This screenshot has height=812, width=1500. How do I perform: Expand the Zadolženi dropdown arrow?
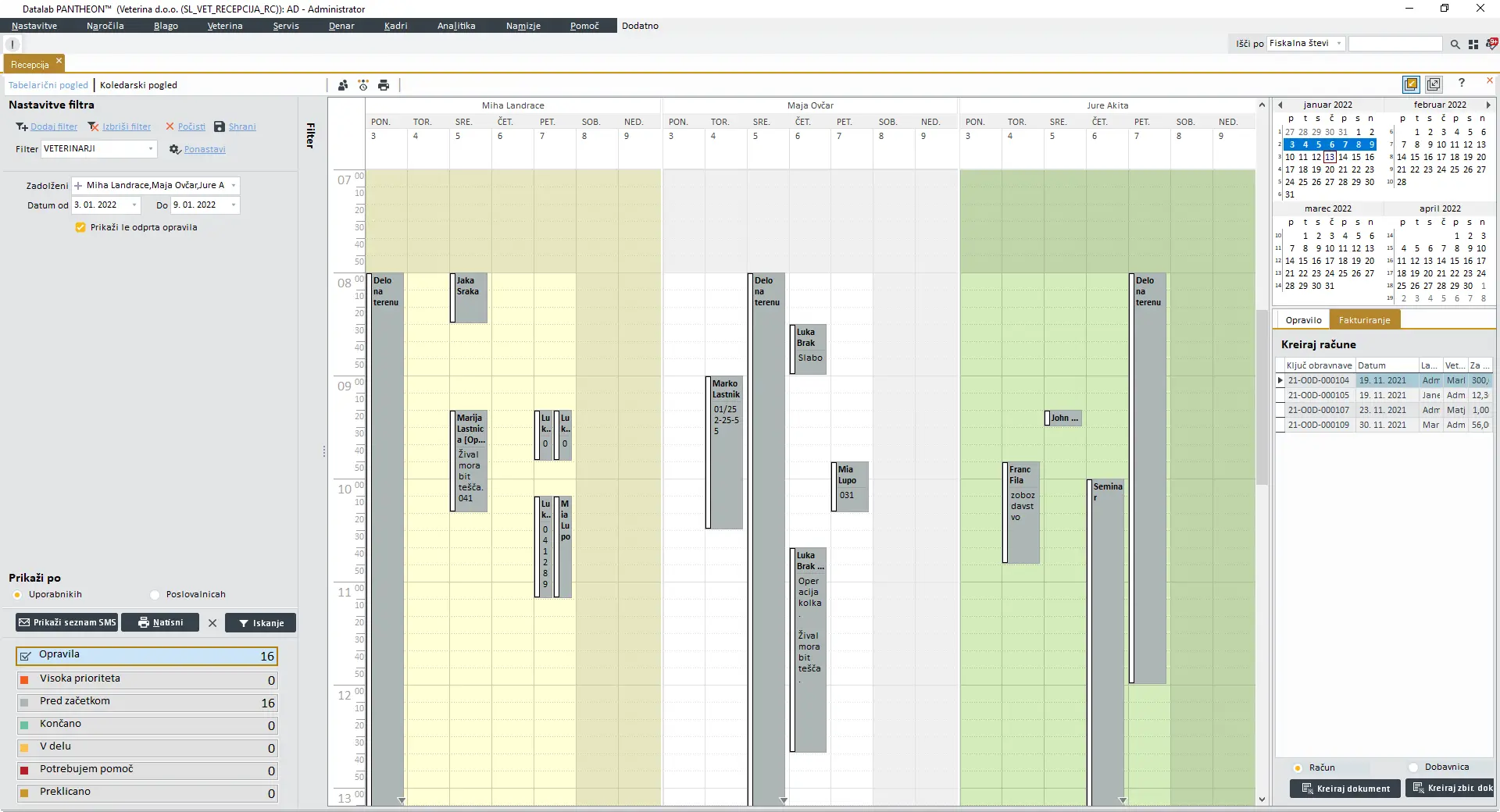[x=234, y=186]
